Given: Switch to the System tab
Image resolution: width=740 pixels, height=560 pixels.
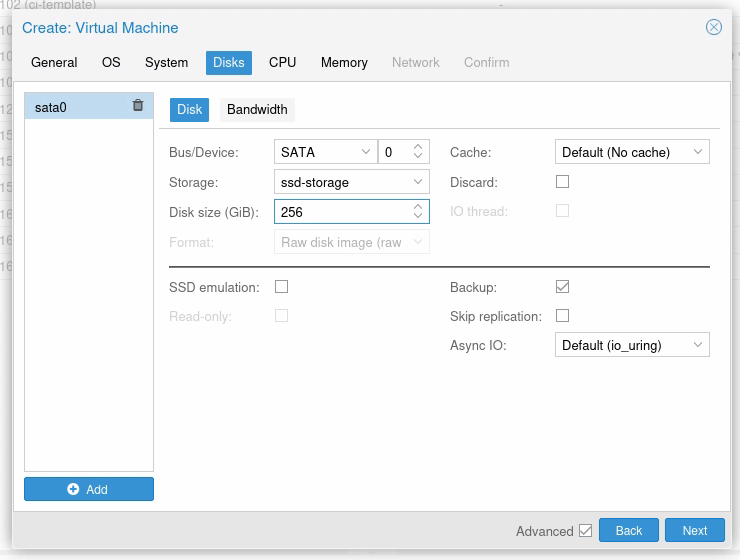Looking at the screenshot, I should tap(166, 62).
